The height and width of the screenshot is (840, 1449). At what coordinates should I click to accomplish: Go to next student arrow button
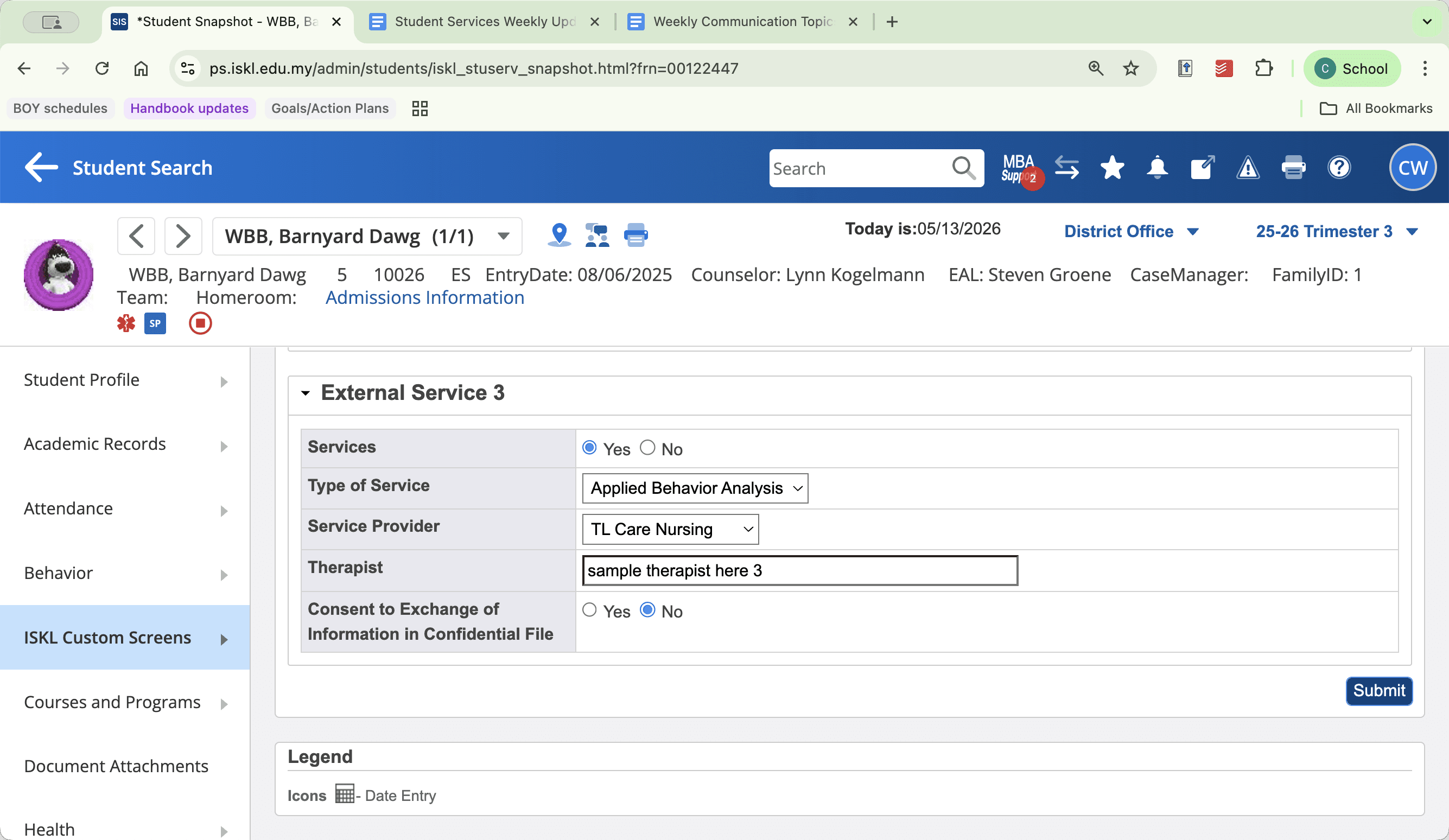(183, 236)
